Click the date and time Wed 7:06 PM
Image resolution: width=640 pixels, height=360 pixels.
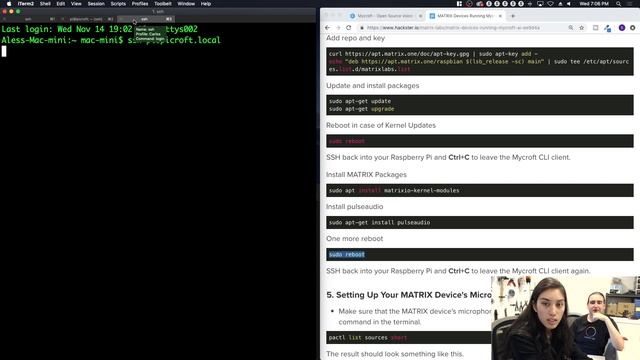pyautogui.click(x=594, y=4)
